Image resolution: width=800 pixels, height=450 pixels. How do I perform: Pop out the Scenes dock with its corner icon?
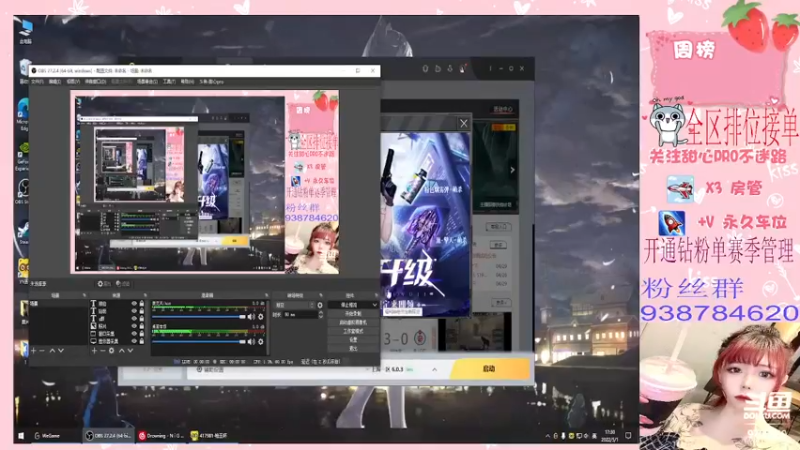[84, 295]
